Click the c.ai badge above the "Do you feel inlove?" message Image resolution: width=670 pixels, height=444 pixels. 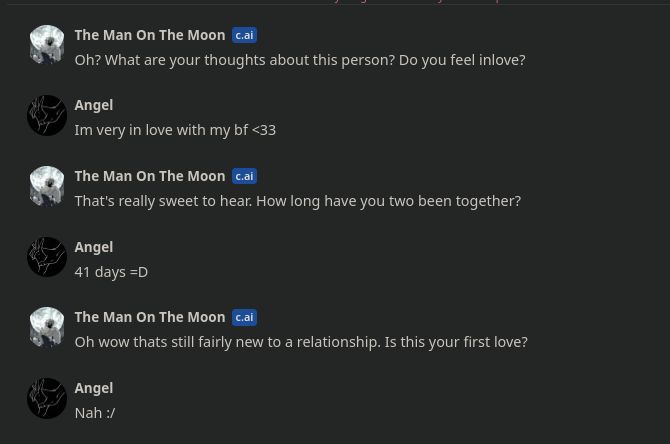[244, 35]
